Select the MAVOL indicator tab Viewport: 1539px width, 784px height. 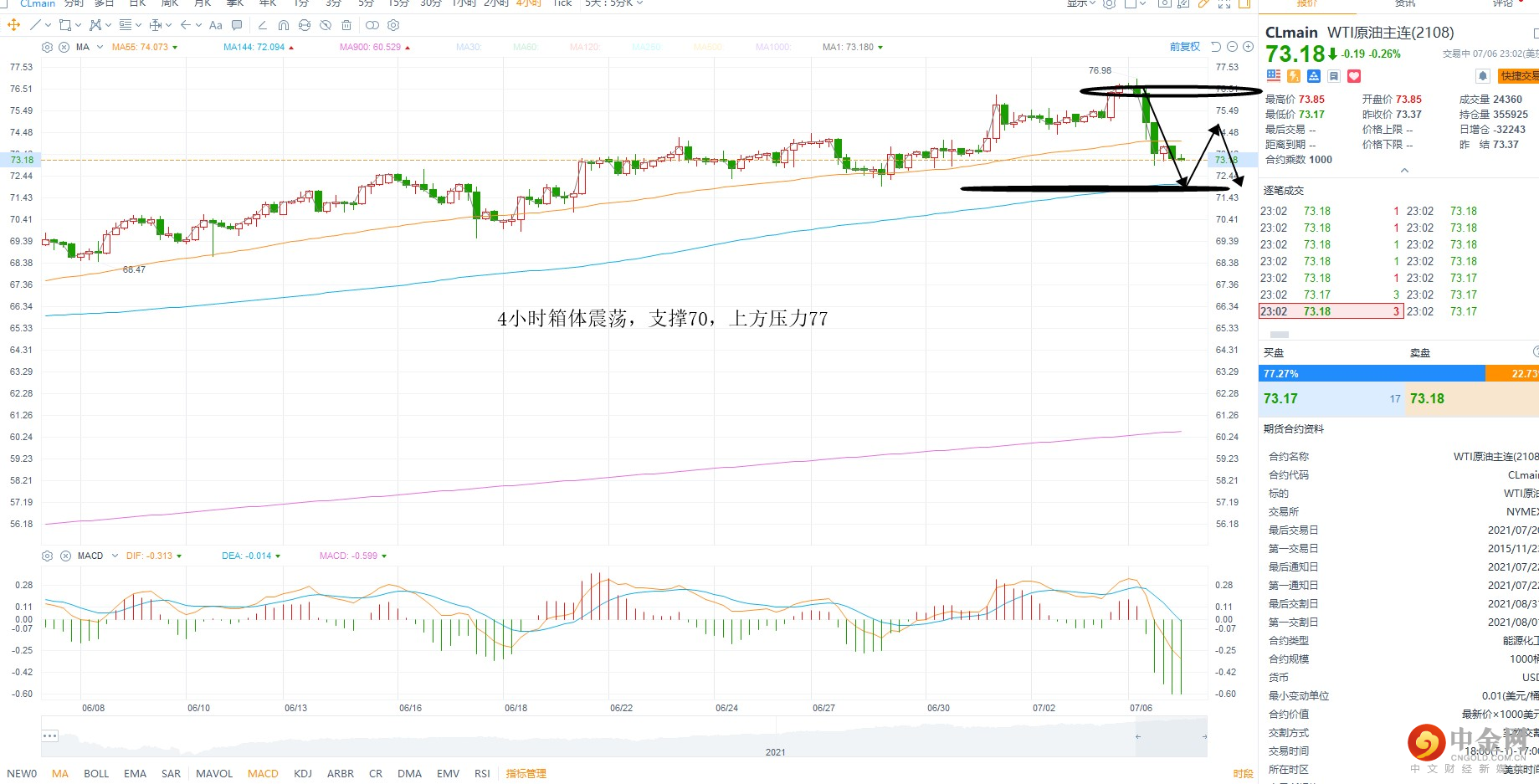point(214,774)
